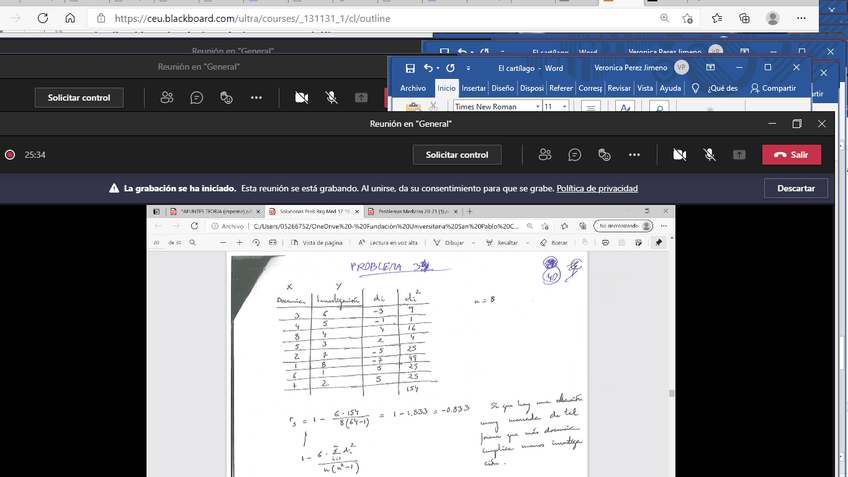
Task: Show participants in the Teams meeting
Action: point(545,155)
